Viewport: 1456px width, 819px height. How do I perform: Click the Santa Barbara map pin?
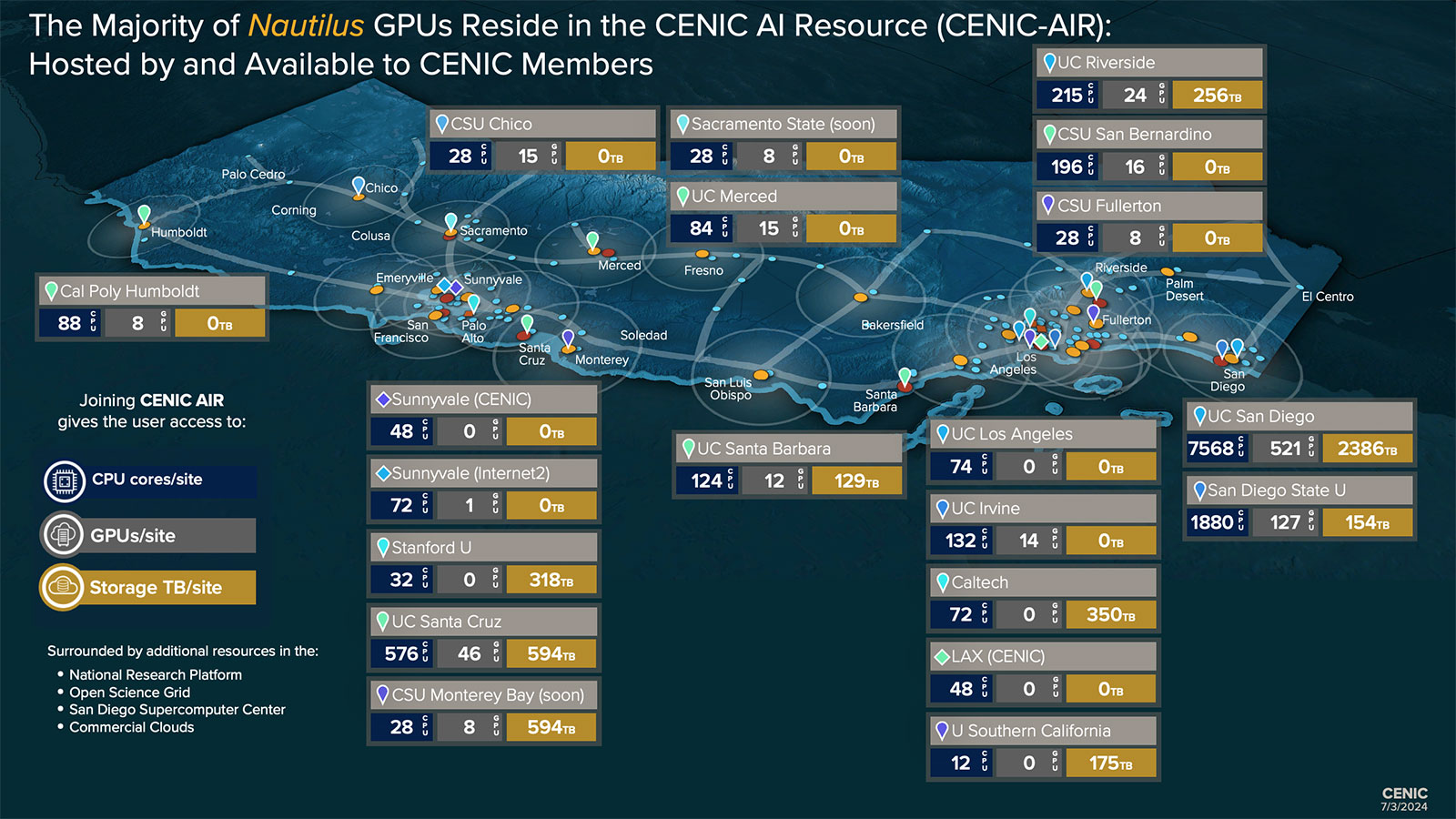click(905, 377)
